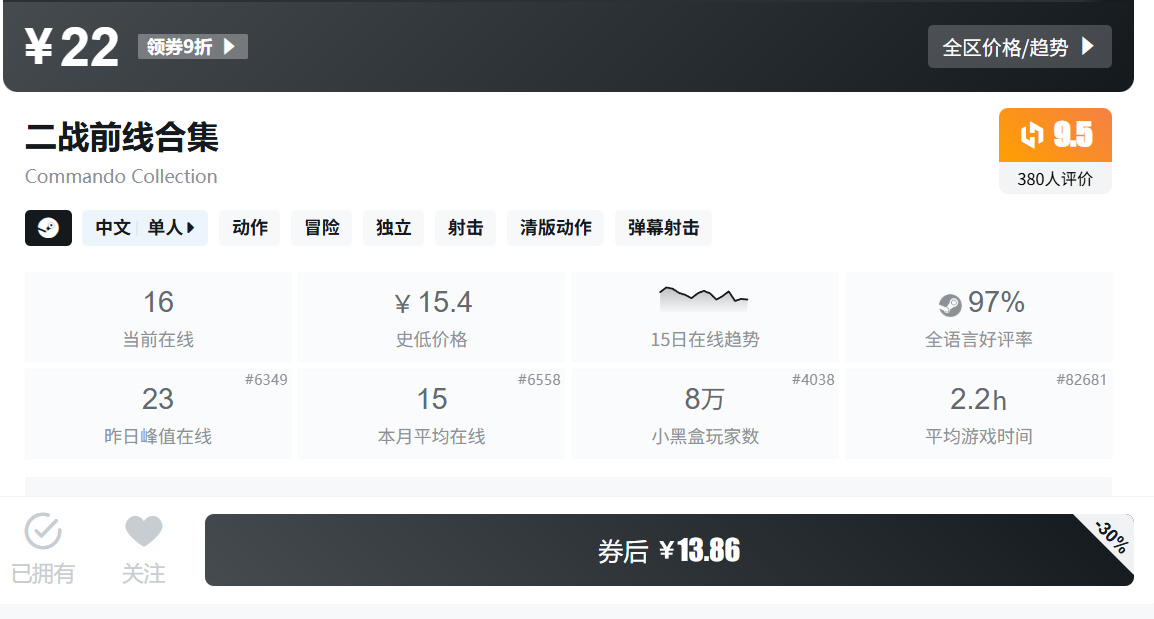The width and height of the screenshot is (1154, 619).
Task: Click the checkmark icon labeled 已拥有
Action: pyautogui.click(x=42, y=531)
